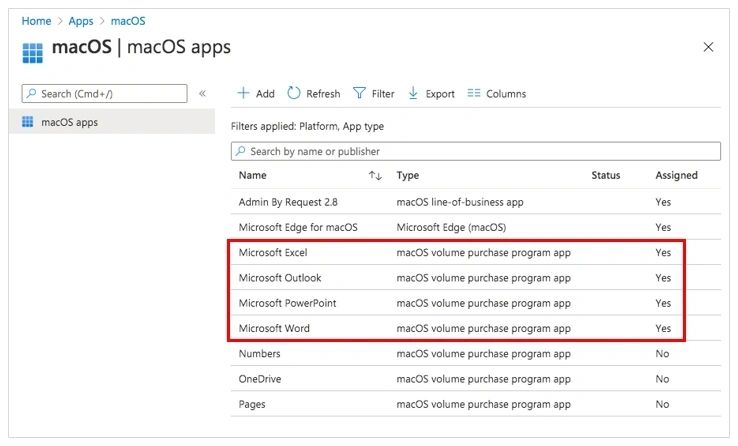The image size is (738, 446).
Task: Click the Export button label
Action: pyautogui.click(x=440, y=94)
